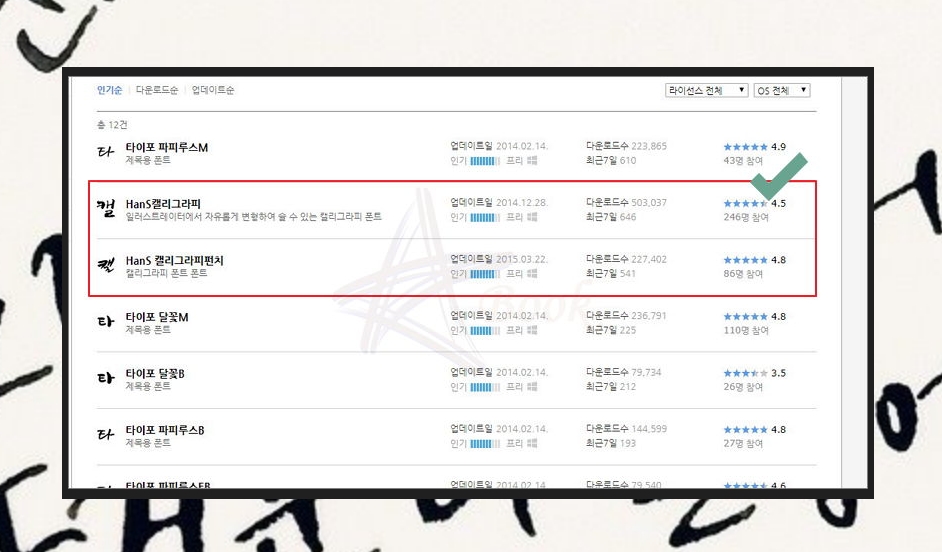Open the 타이포 달꽃M font link
Viewport: 942px width, 552px height.
click(x=157, y=317)
